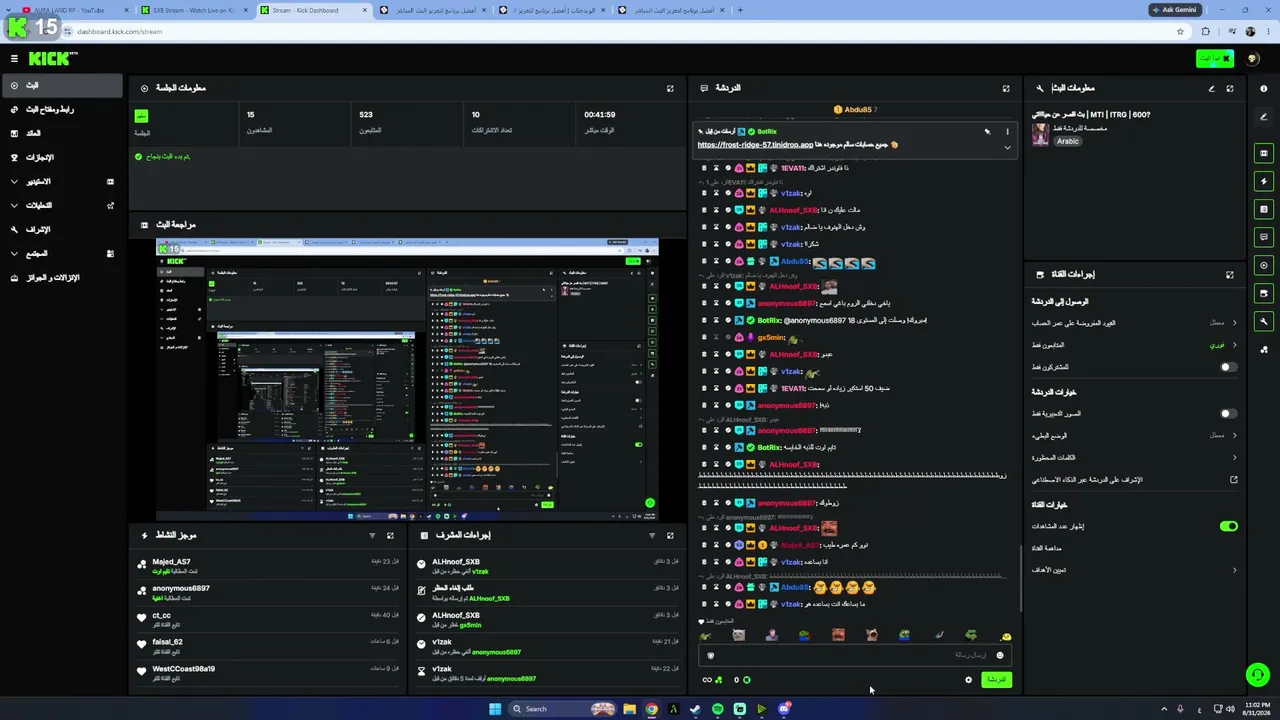Open Windows Start menu on taskbar
This screenshot has width=1280, height=720.
[494, 709]
